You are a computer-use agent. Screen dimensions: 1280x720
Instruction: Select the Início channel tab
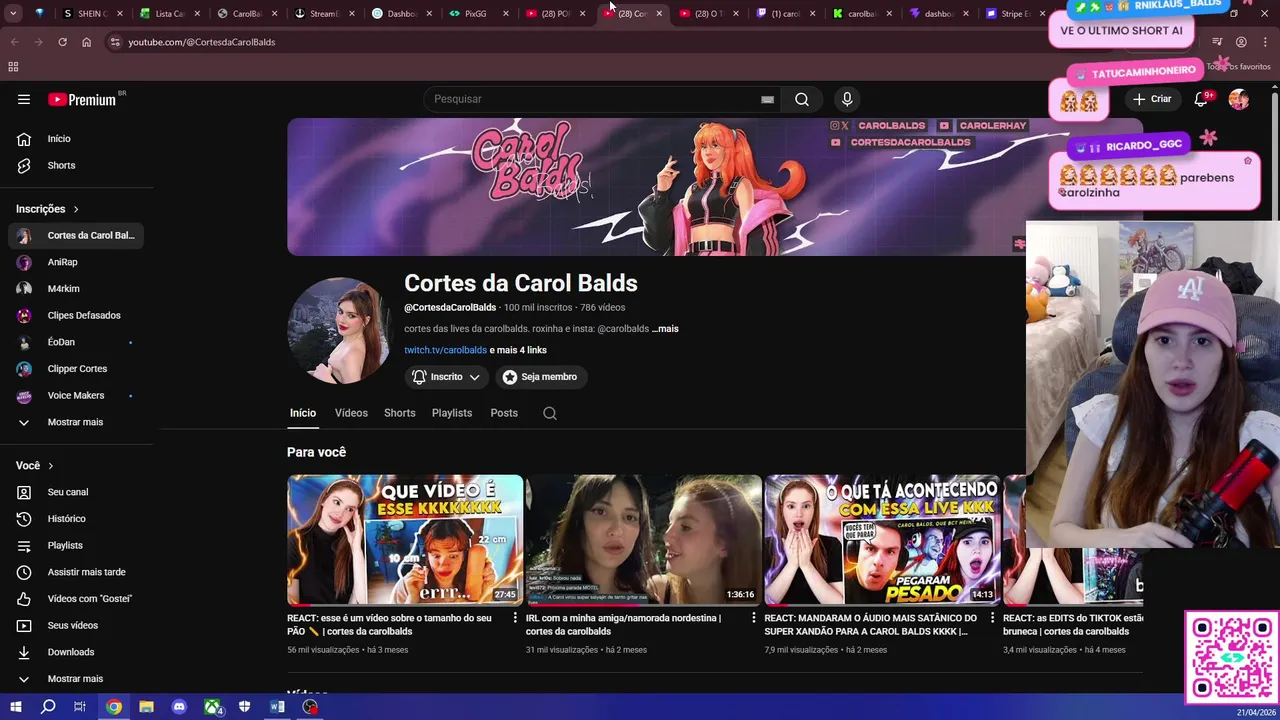point(303,413)
